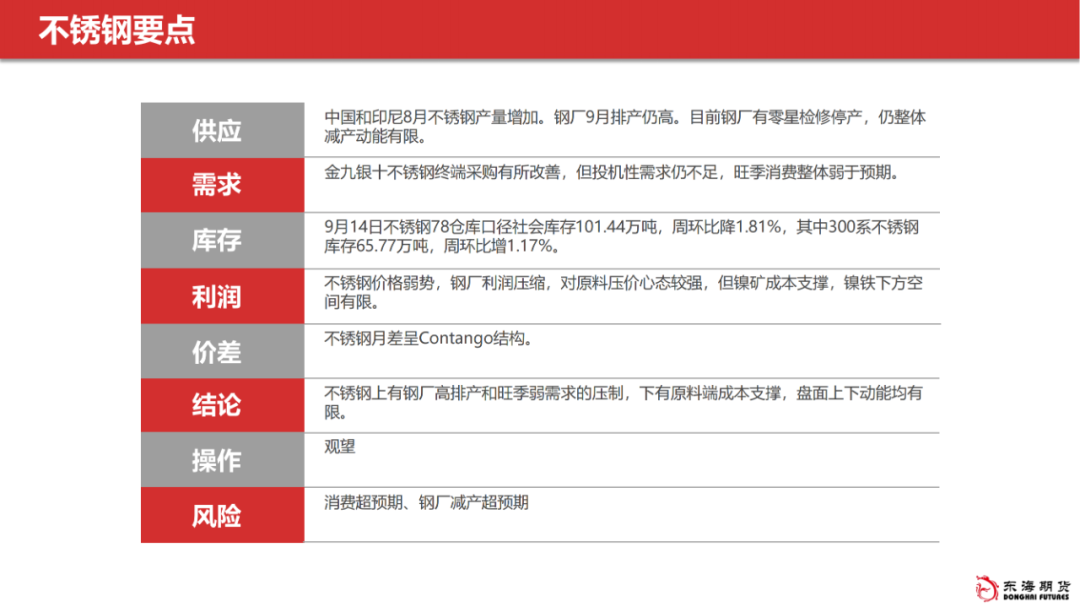
Task: Select the 结论 label cell
Action: pyautogui.click(x=222, y=405)
